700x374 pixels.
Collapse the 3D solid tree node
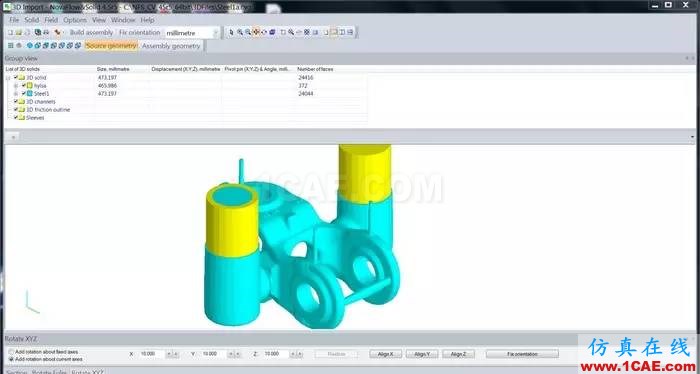[8, 78]
